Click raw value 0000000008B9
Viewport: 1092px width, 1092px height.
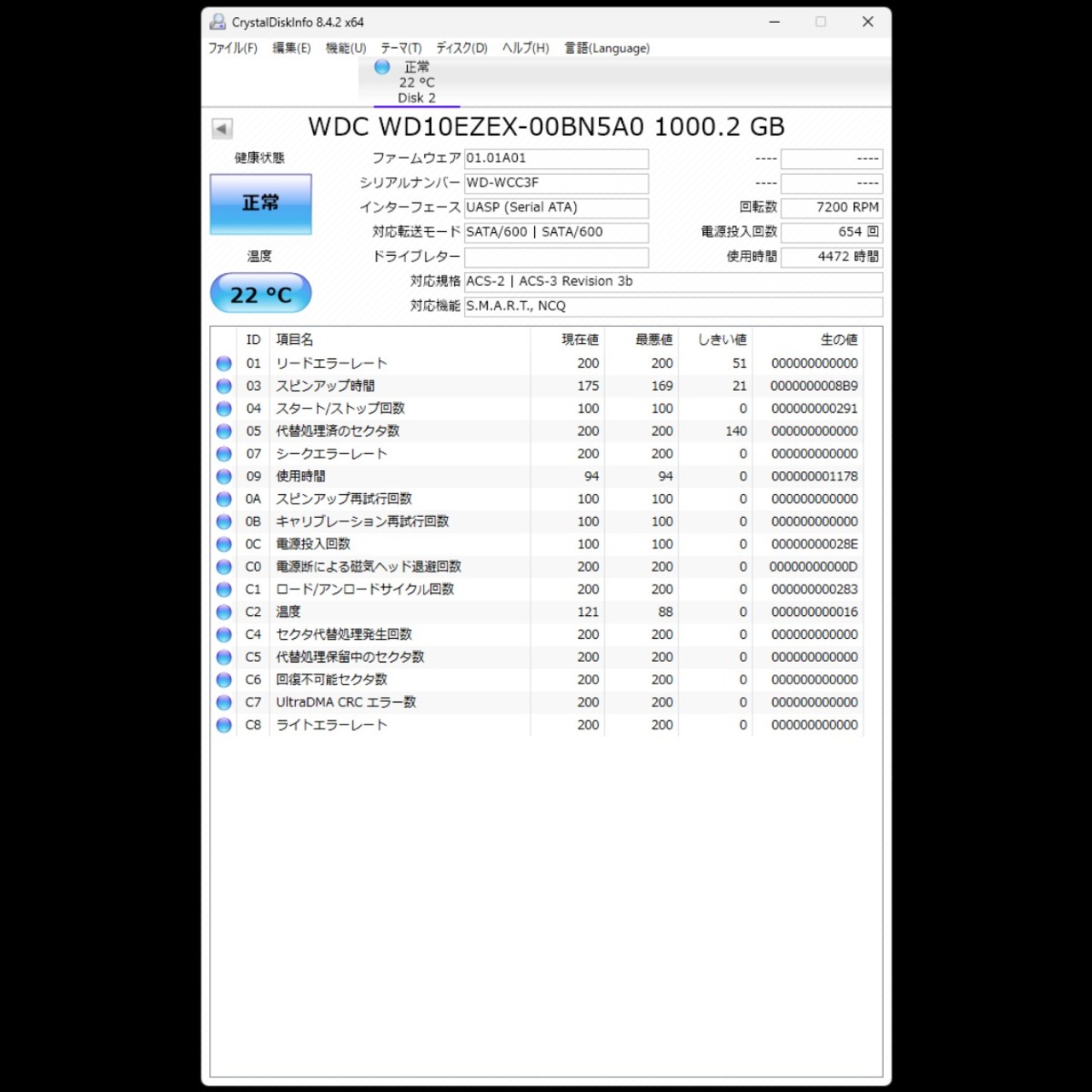click(x=814, y=386)
